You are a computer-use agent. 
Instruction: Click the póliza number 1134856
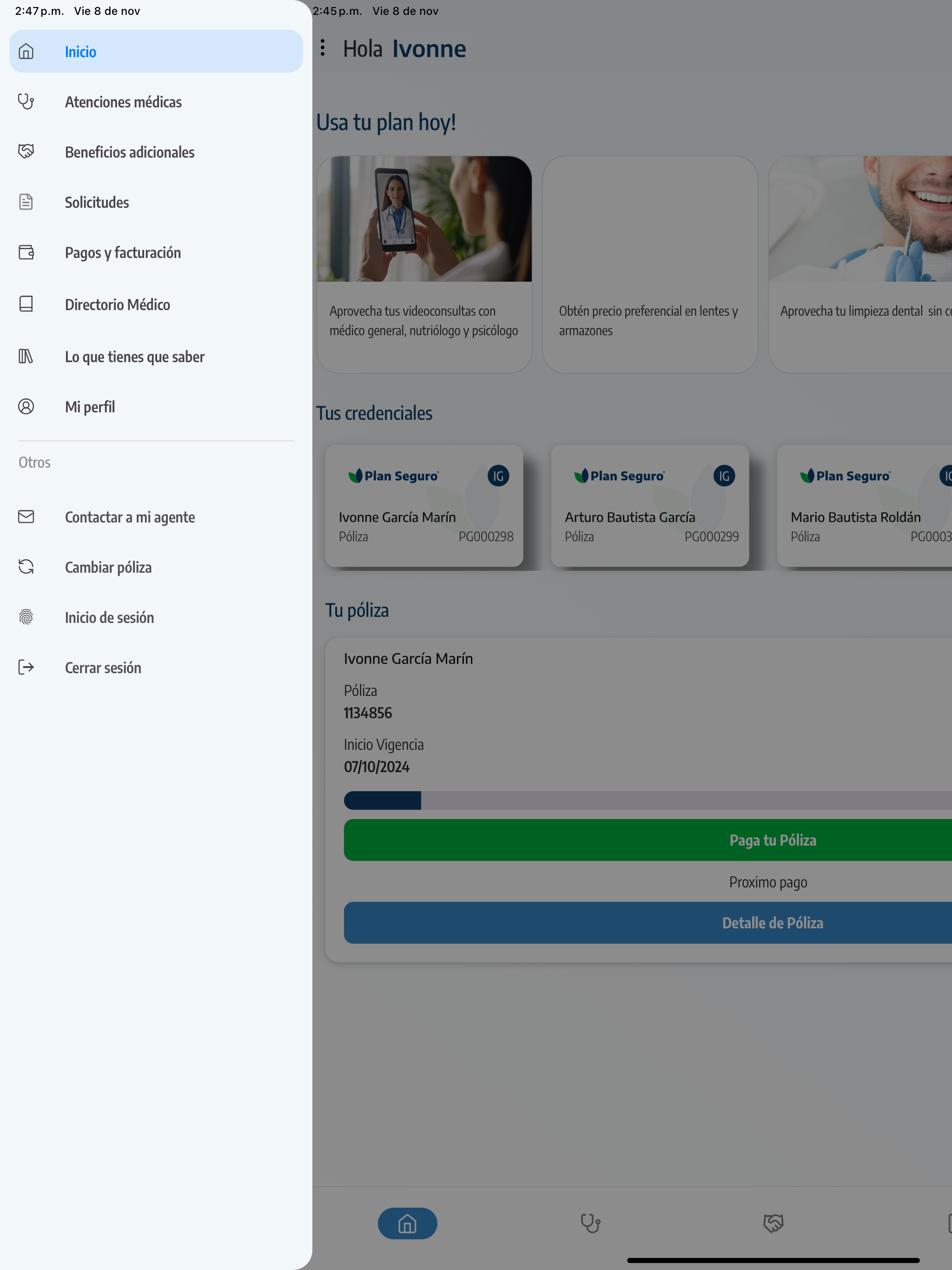(x=368, y=713)
